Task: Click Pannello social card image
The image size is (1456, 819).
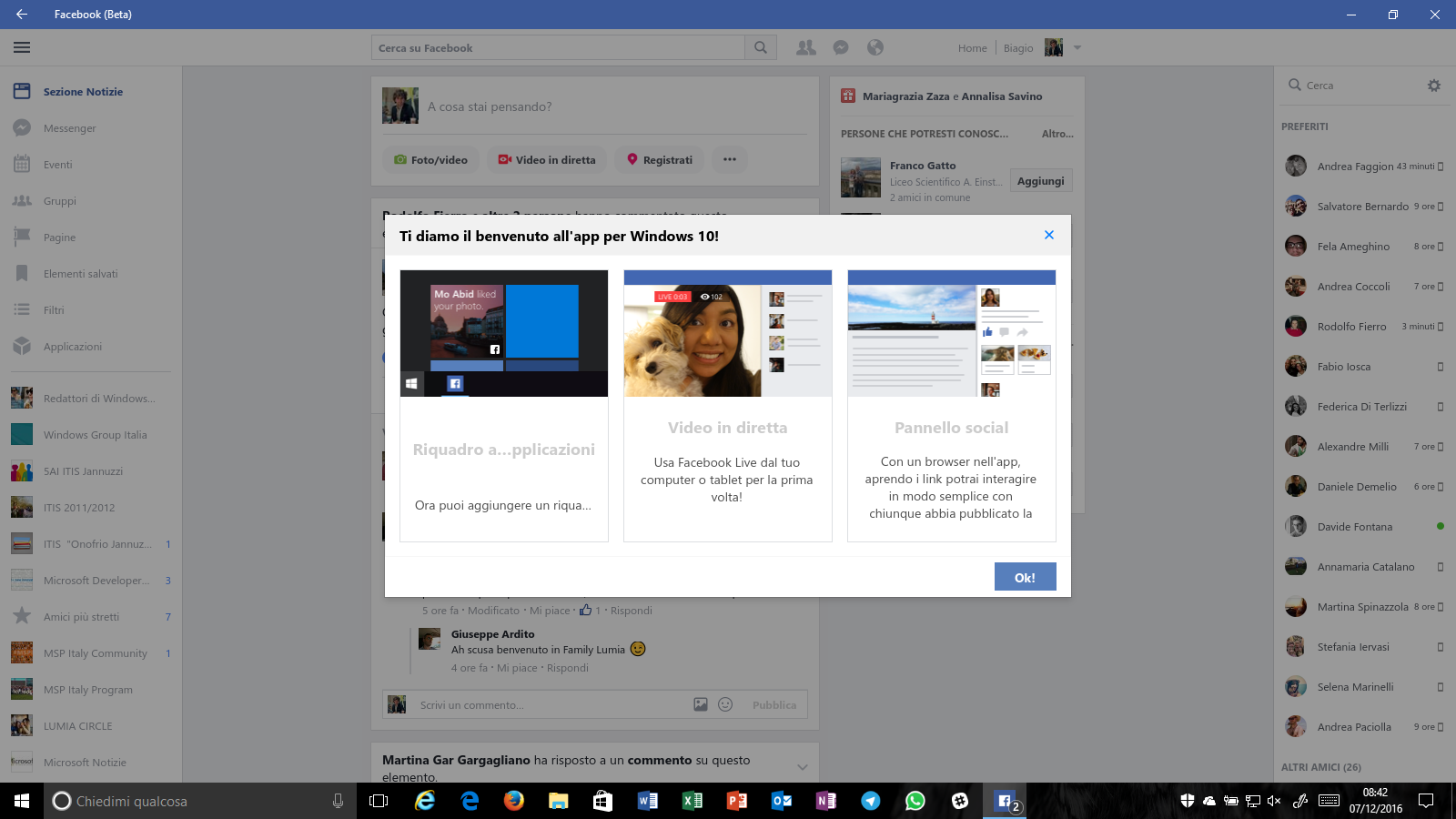Action: point(952,333)
